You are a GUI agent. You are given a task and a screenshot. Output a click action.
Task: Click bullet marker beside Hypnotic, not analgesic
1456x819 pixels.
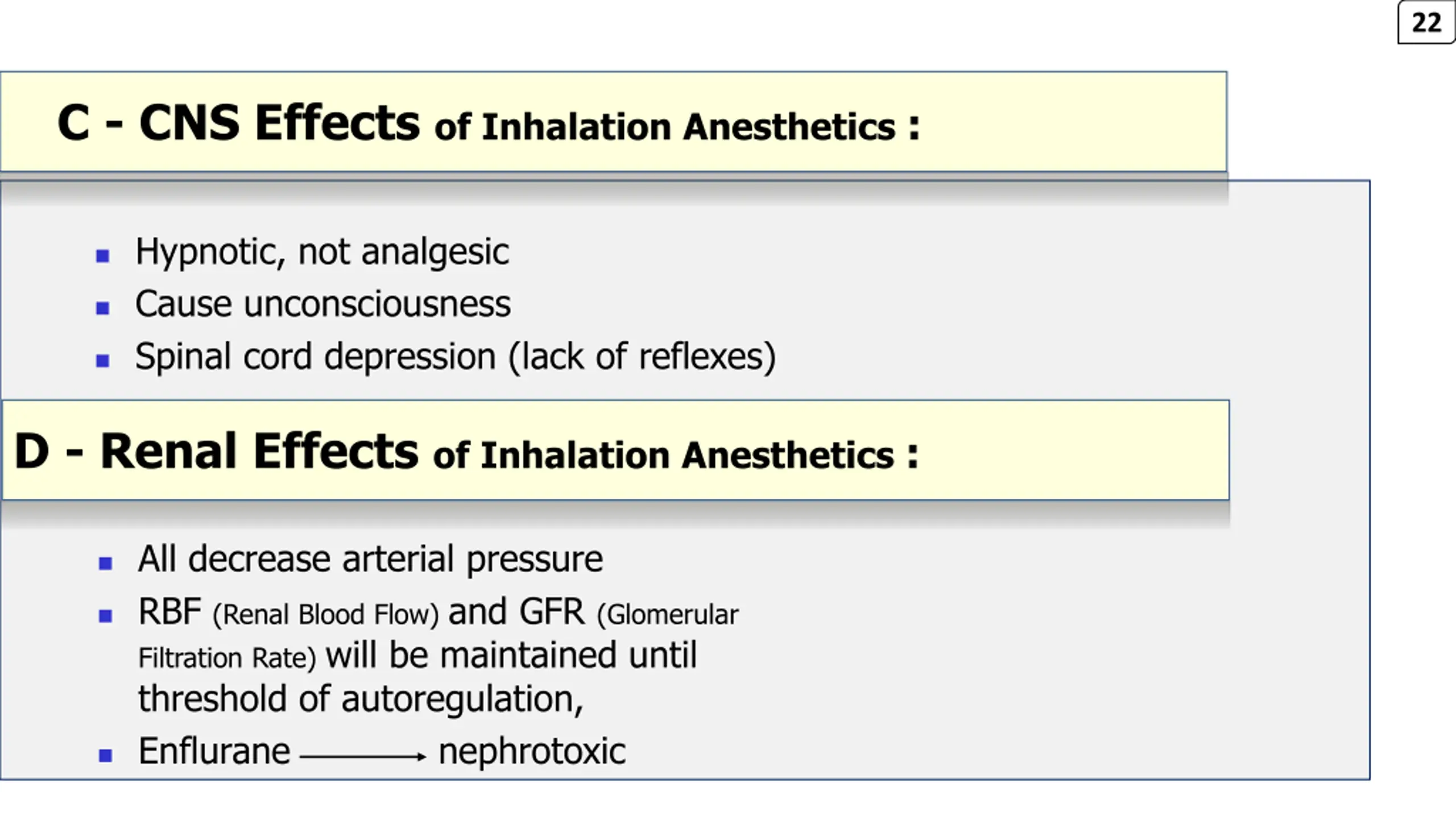[x=102, y=256]
